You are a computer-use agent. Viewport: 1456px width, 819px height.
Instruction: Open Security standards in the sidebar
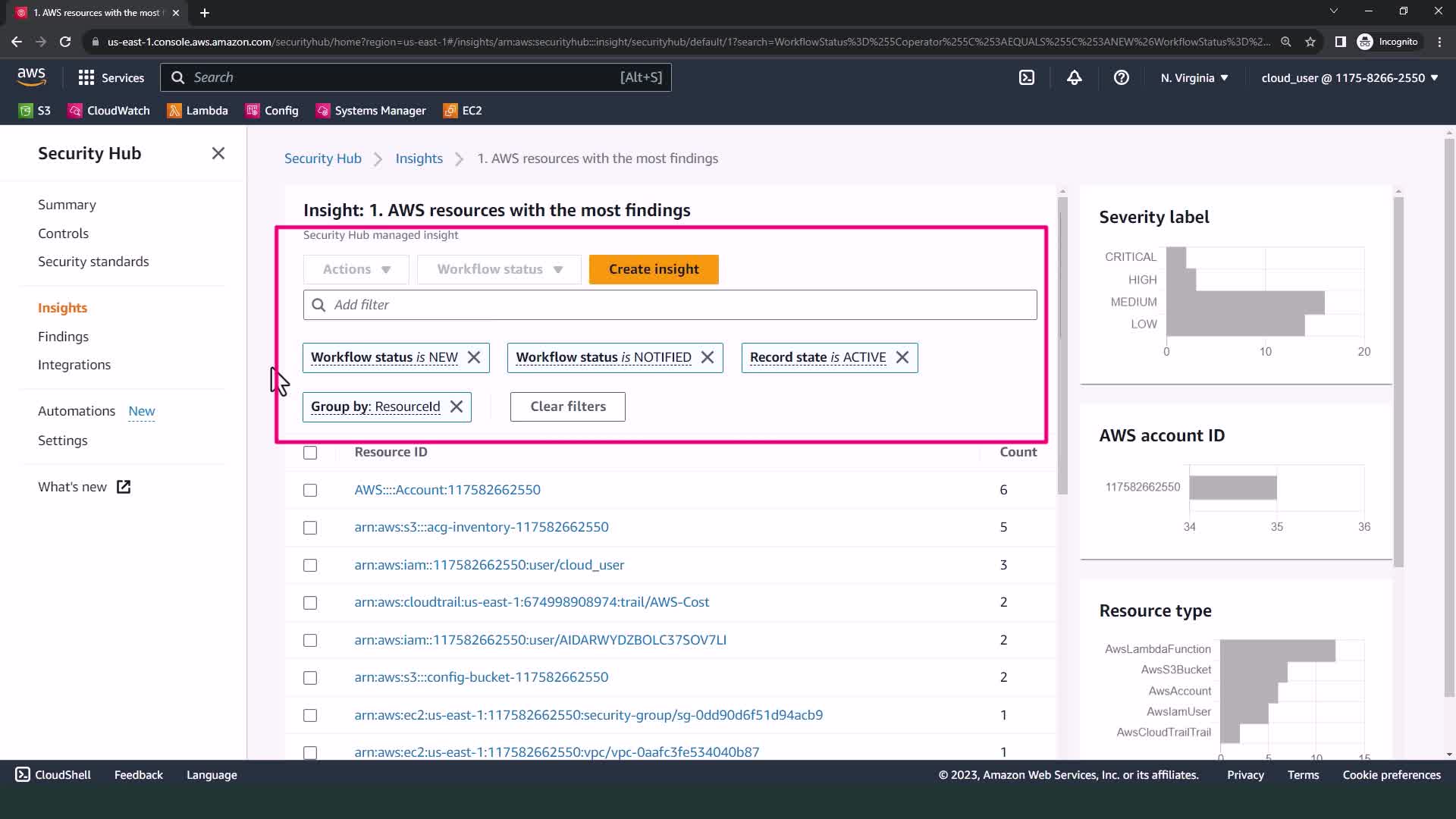(x=93, y=262)
